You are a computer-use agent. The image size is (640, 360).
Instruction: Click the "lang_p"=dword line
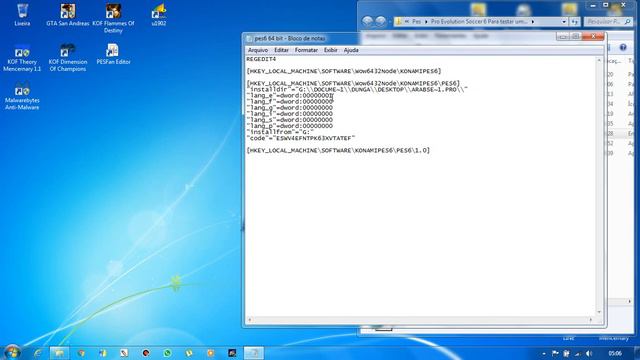pos(290,126)
